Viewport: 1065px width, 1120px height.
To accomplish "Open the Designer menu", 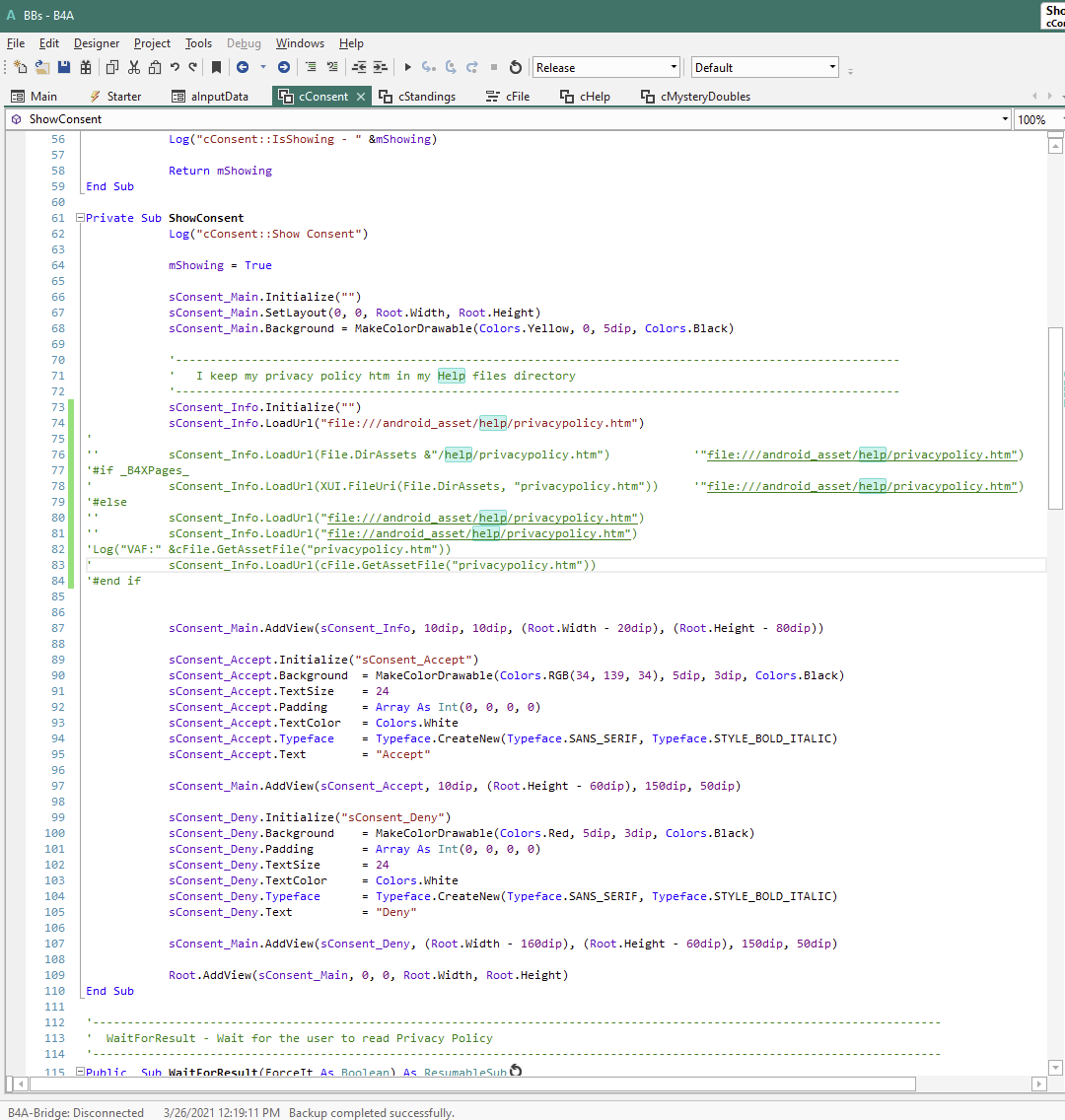I will pyautogui.click(x=97, y=43).
